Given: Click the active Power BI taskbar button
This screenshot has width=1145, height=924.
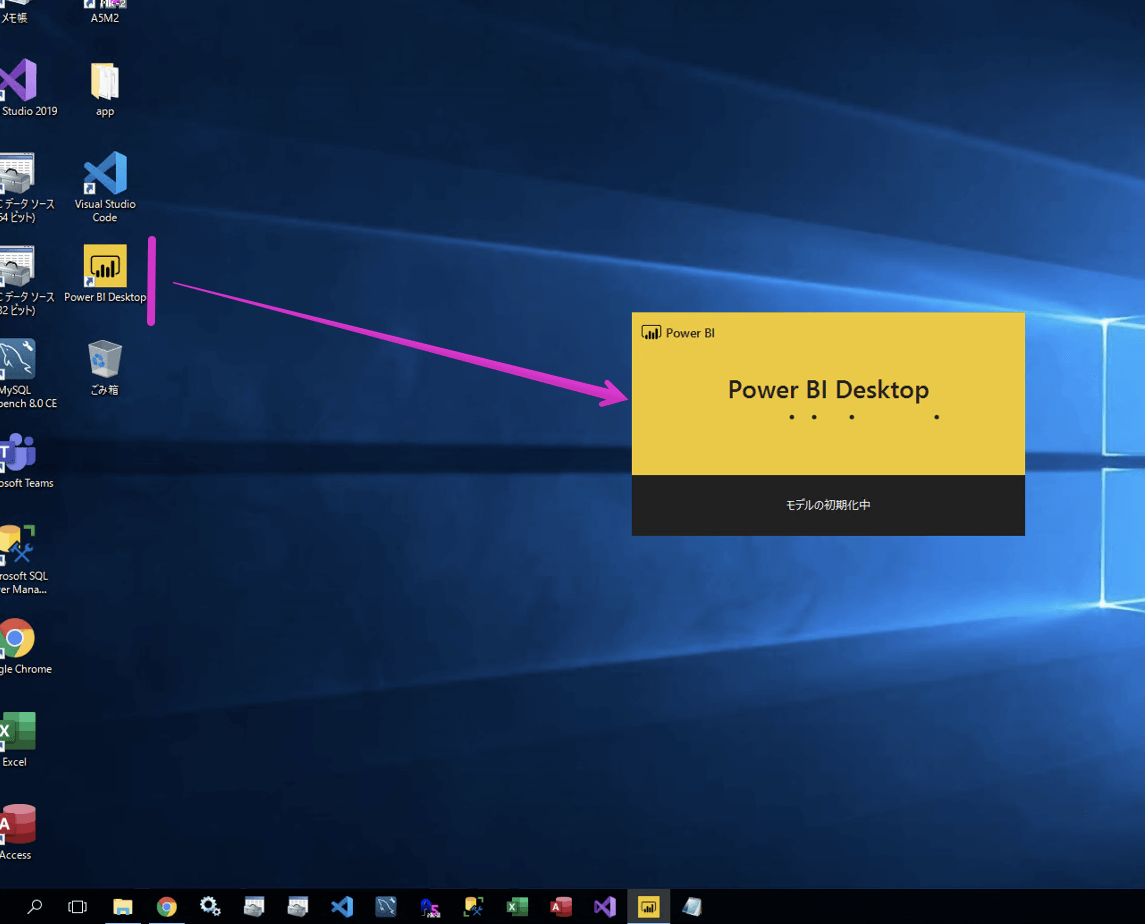Looking at the screenshot, I should [648, 906].
